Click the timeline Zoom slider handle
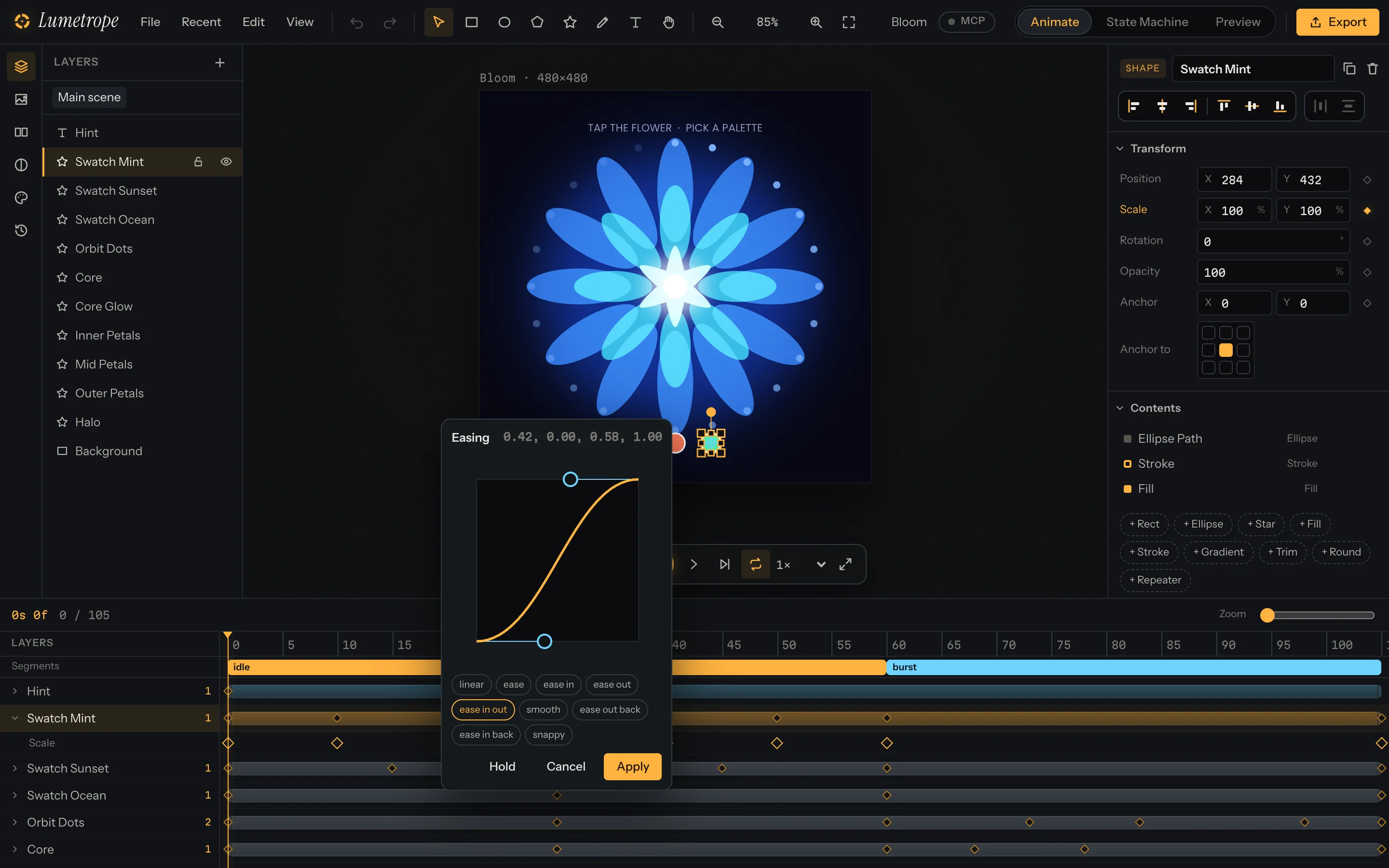The height and width of the screenshot is (868, 1389). pyautogui.click(x=1267, y=615)
